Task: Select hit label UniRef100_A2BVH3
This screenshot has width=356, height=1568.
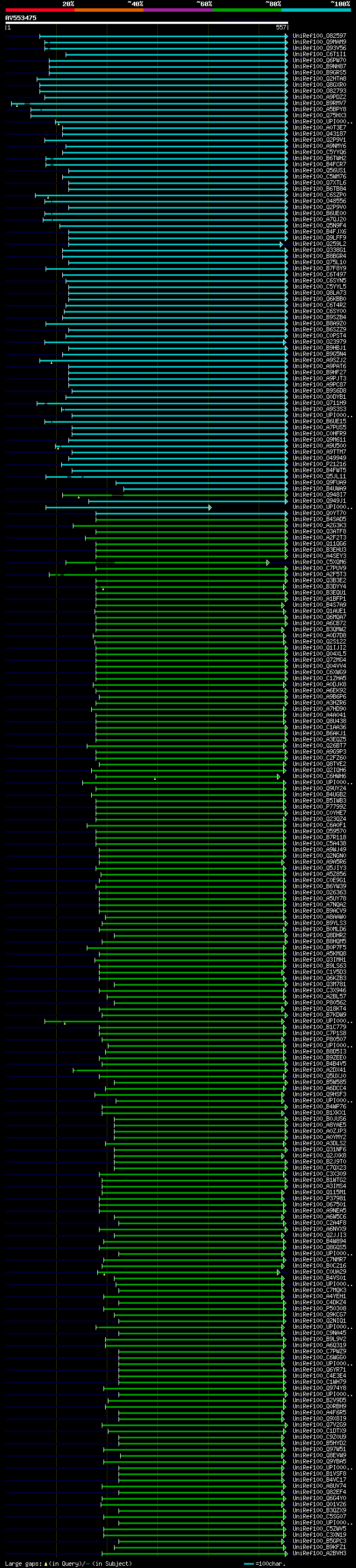Action: 319,1554
